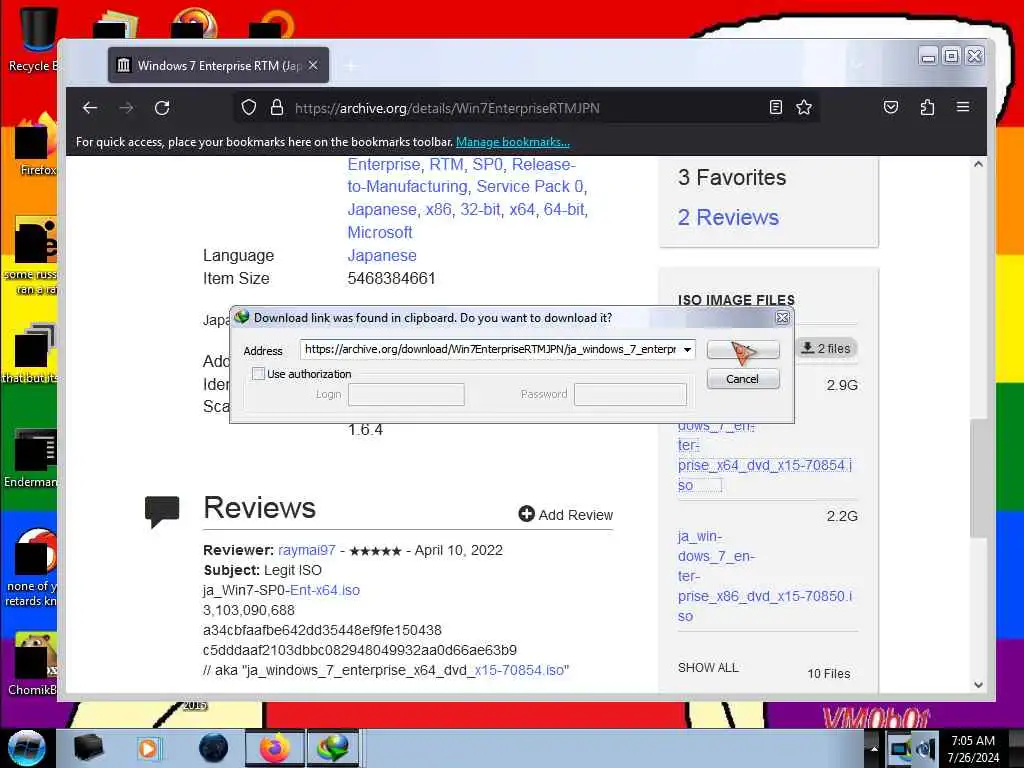Click the vertical scrollbar thumb
This screenshot has height=768, width=1024.
pos(978,478)
